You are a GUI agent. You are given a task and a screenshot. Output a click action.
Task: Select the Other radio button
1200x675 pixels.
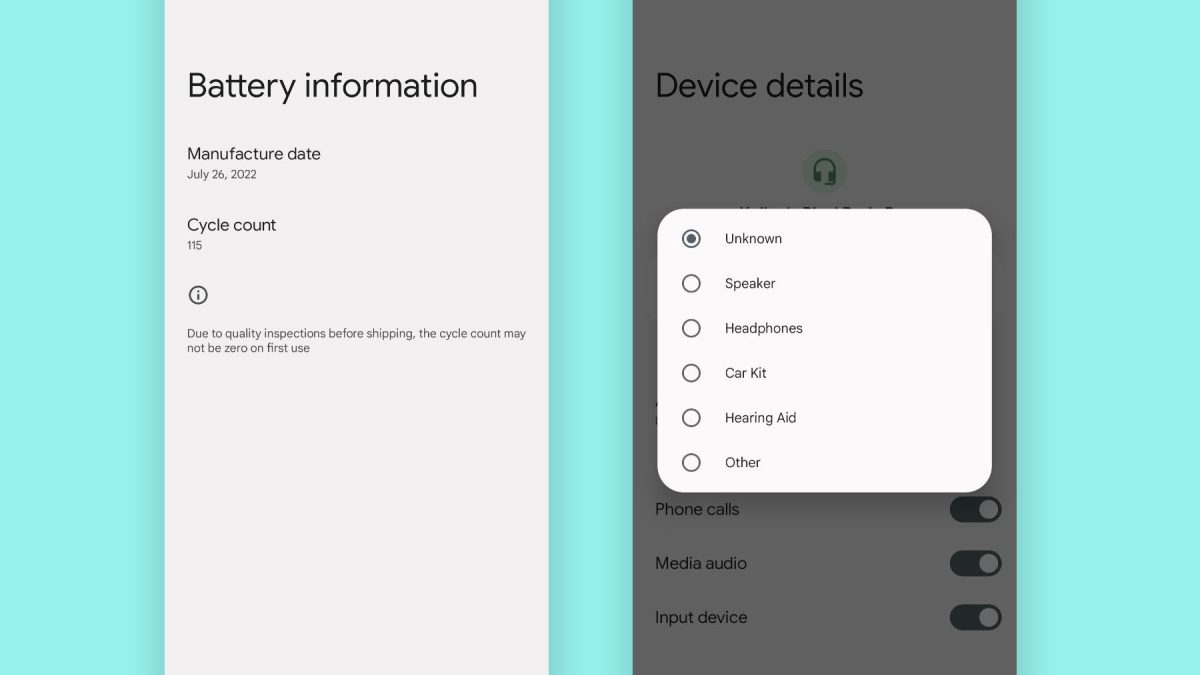pos(691,462)
